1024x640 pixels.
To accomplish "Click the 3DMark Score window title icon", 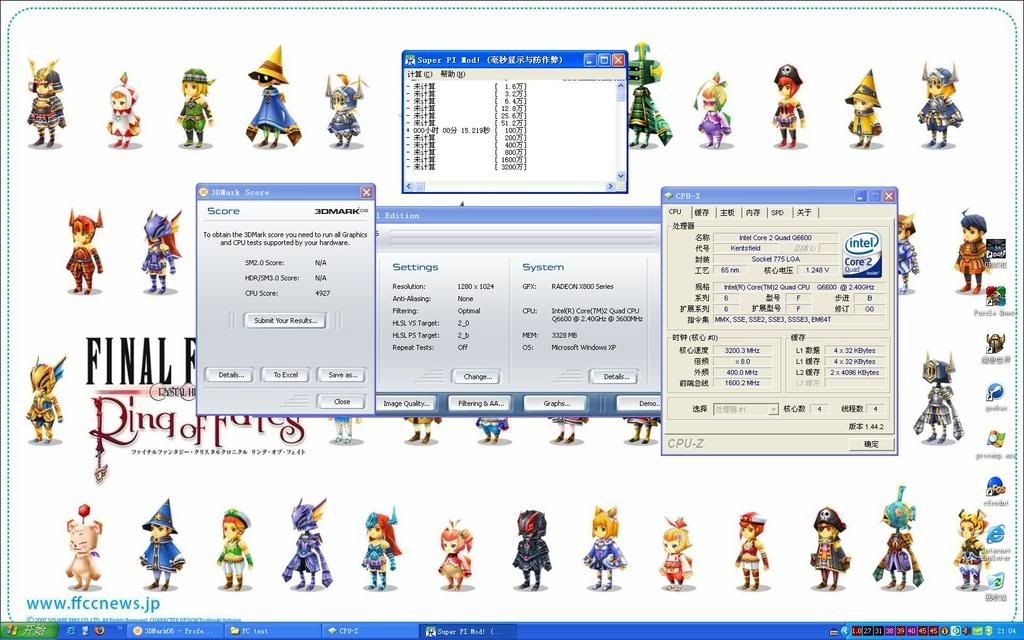I will tap(204, 192).
